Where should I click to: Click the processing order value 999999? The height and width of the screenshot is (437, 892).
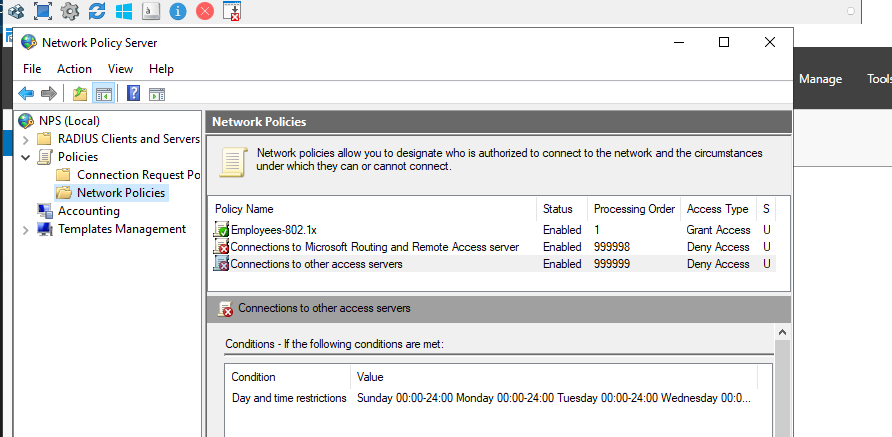coord(612,264)
